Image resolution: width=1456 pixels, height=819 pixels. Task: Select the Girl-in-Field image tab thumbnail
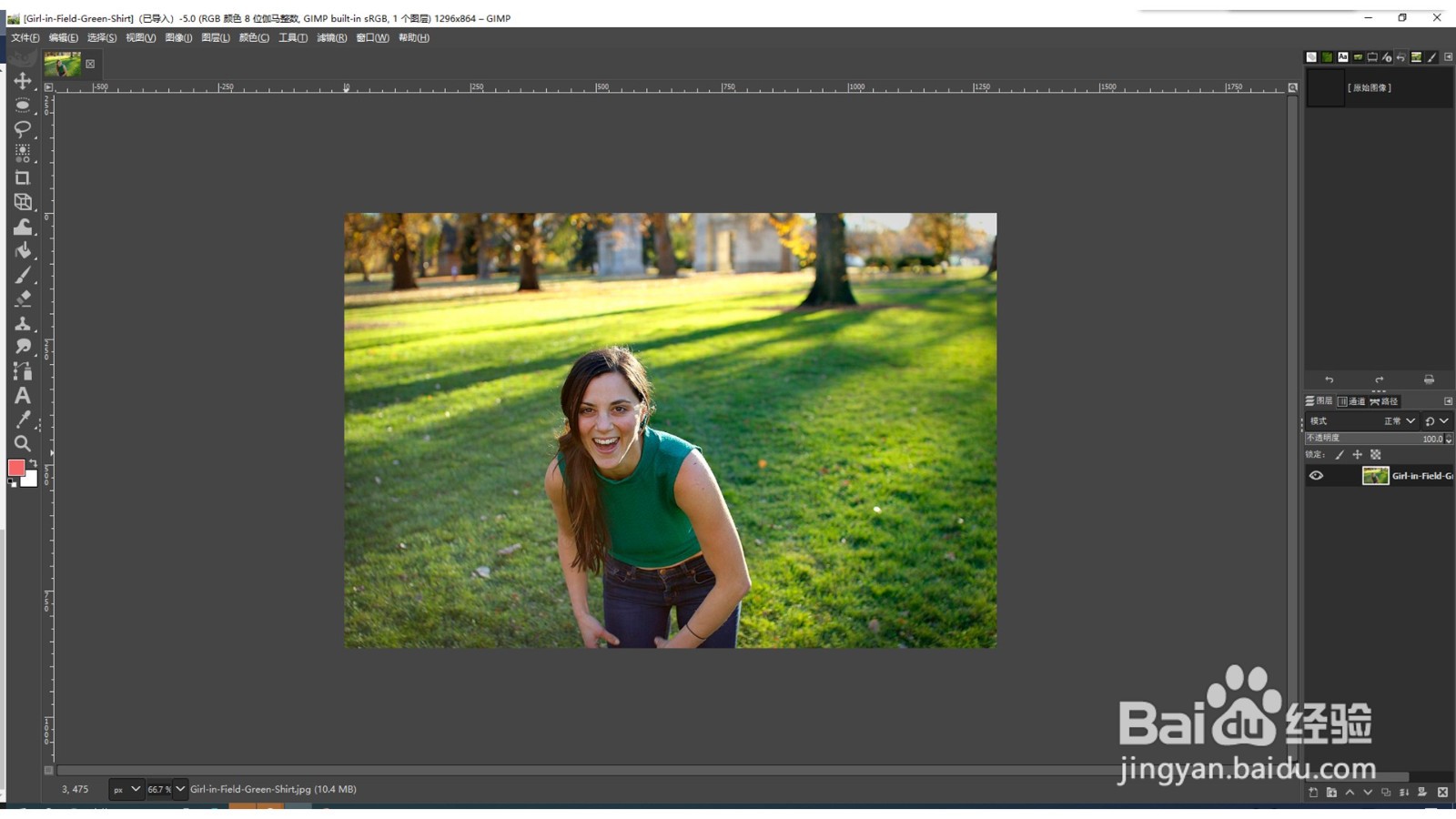63,64
